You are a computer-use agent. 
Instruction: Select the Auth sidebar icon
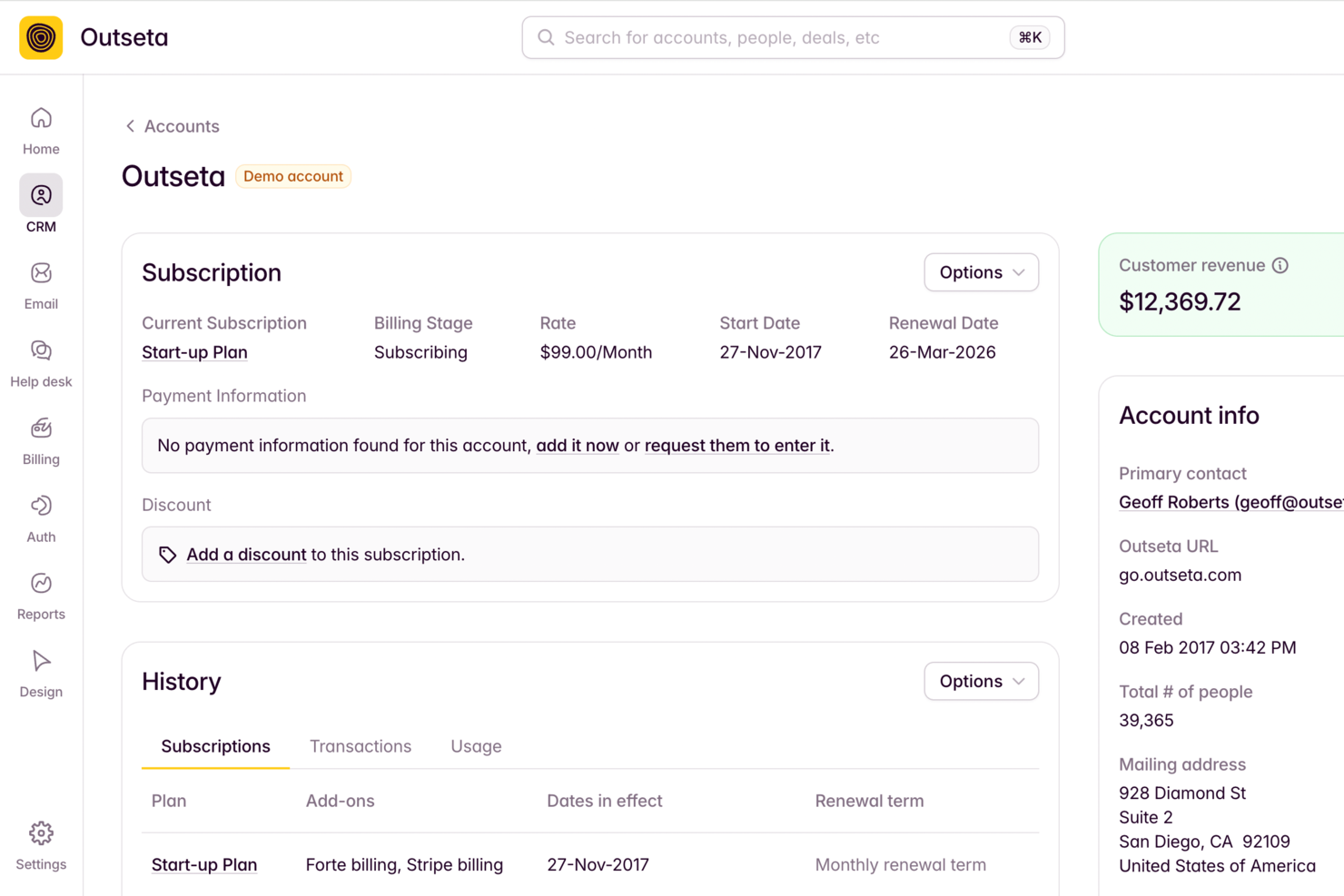click(x=41, y=513)
